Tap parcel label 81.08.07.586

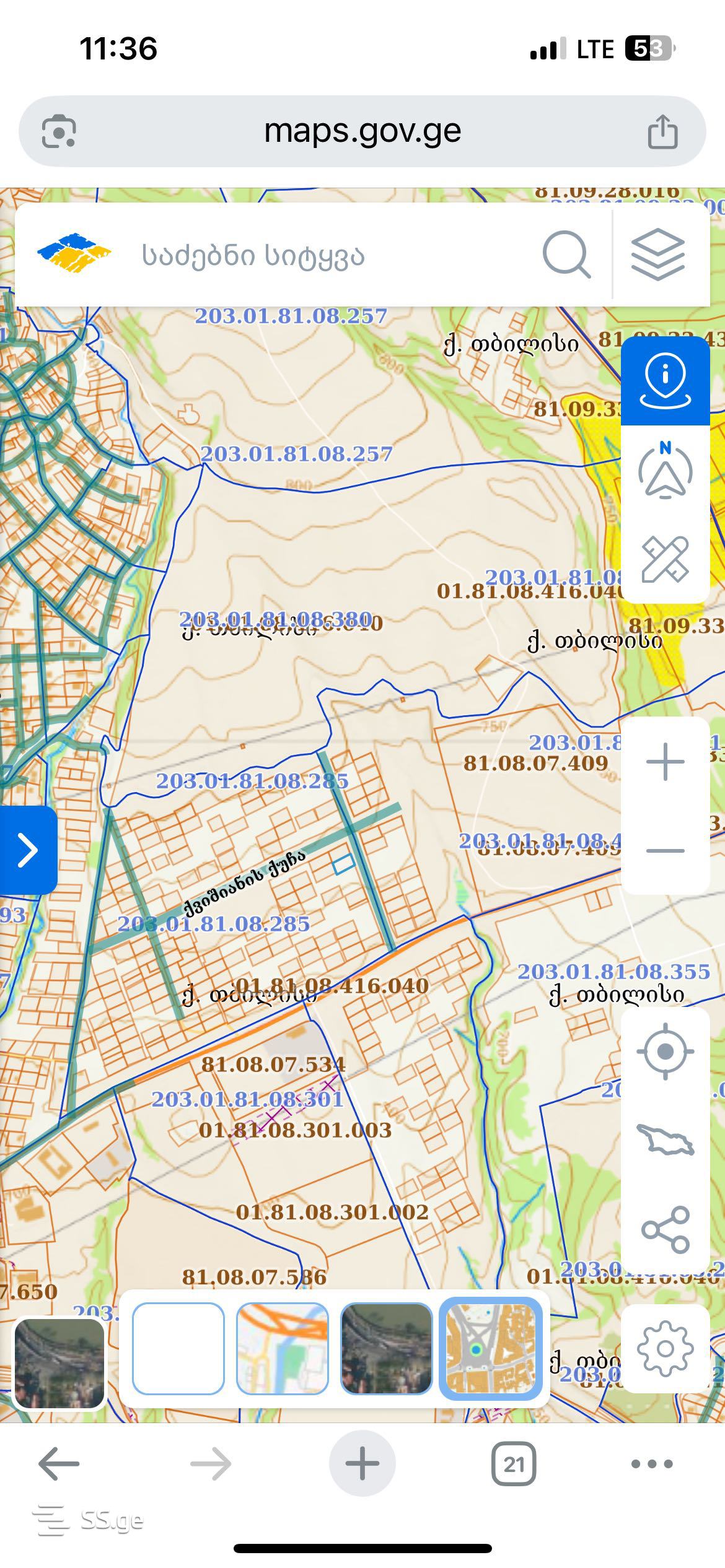point(254,1277)
